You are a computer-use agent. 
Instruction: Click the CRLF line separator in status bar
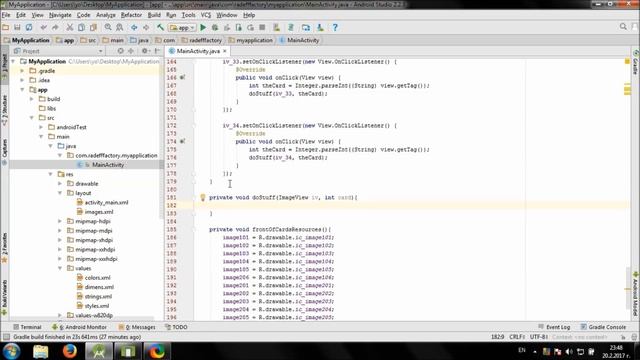517,337
